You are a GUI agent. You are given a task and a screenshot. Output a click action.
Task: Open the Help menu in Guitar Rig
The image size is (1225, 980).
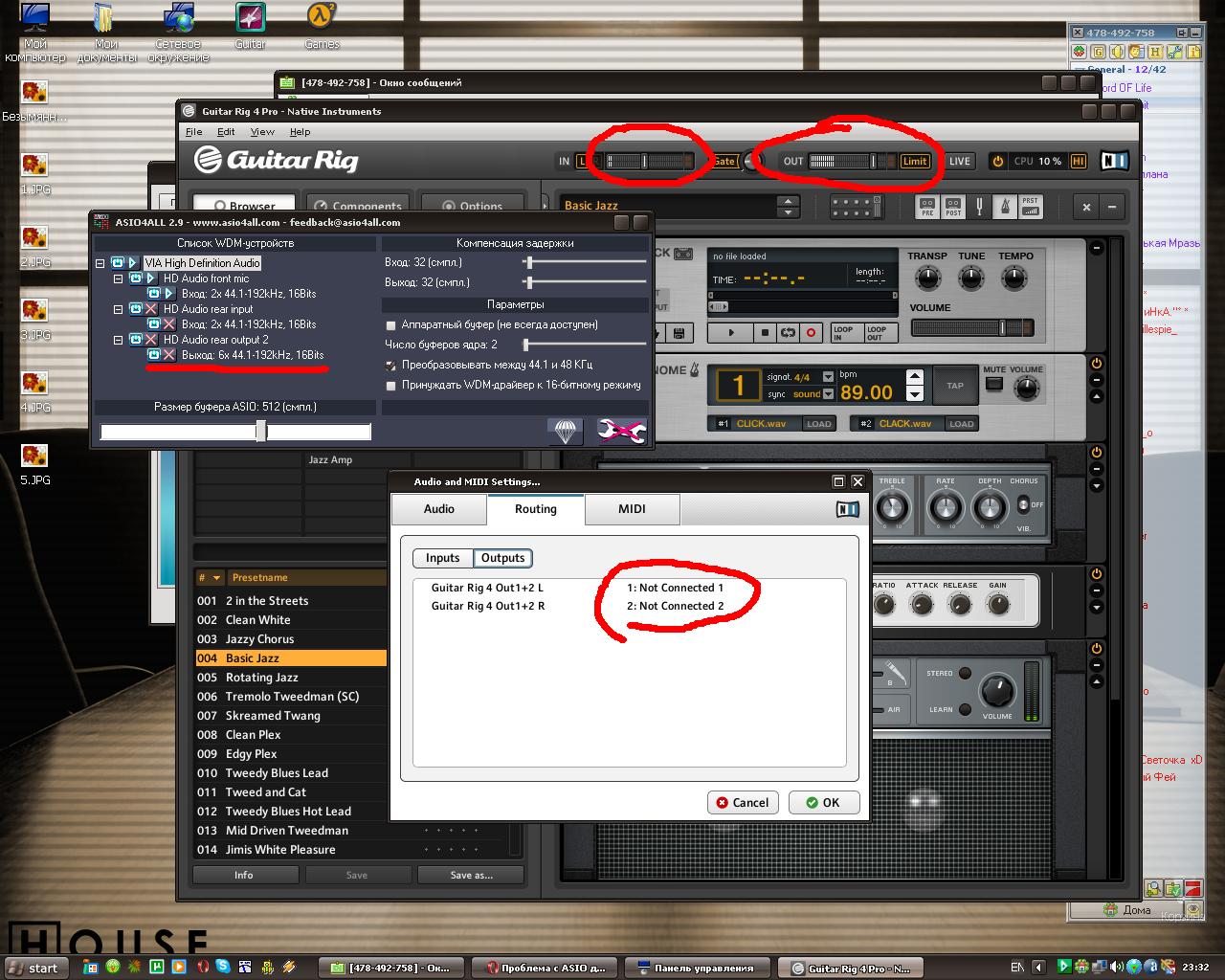click(300, 132)
